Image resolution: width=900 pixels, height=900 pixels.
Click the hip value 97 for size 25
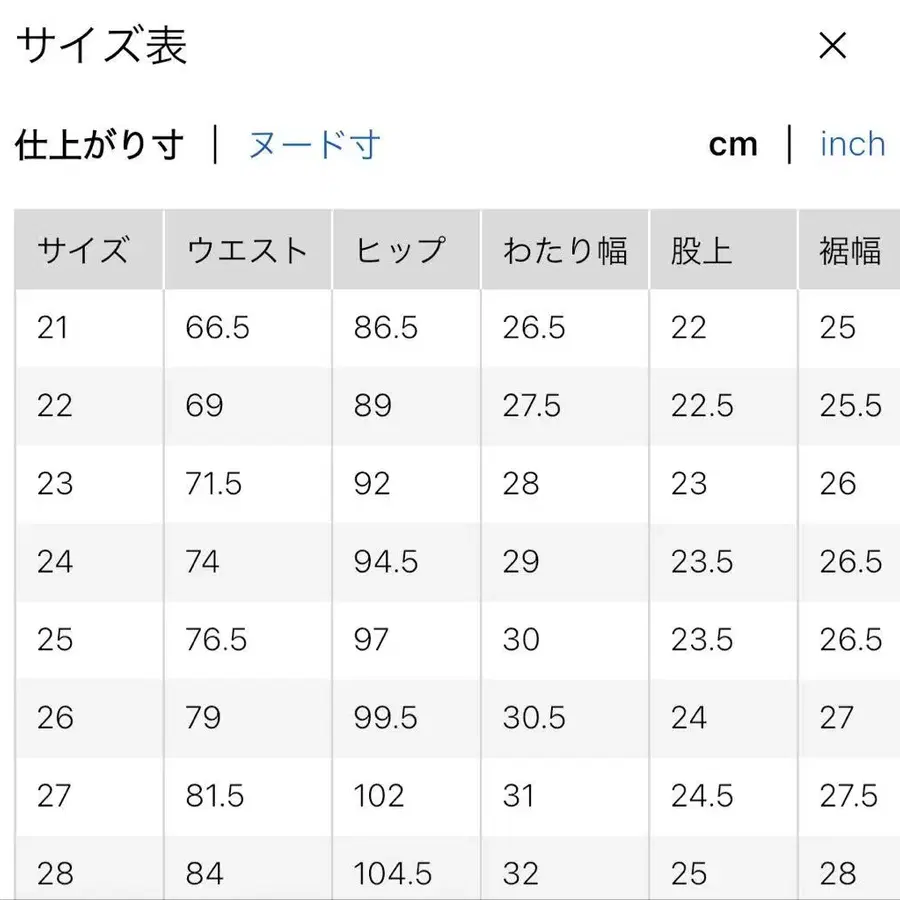pyautogui.click(x=370, y=640)
